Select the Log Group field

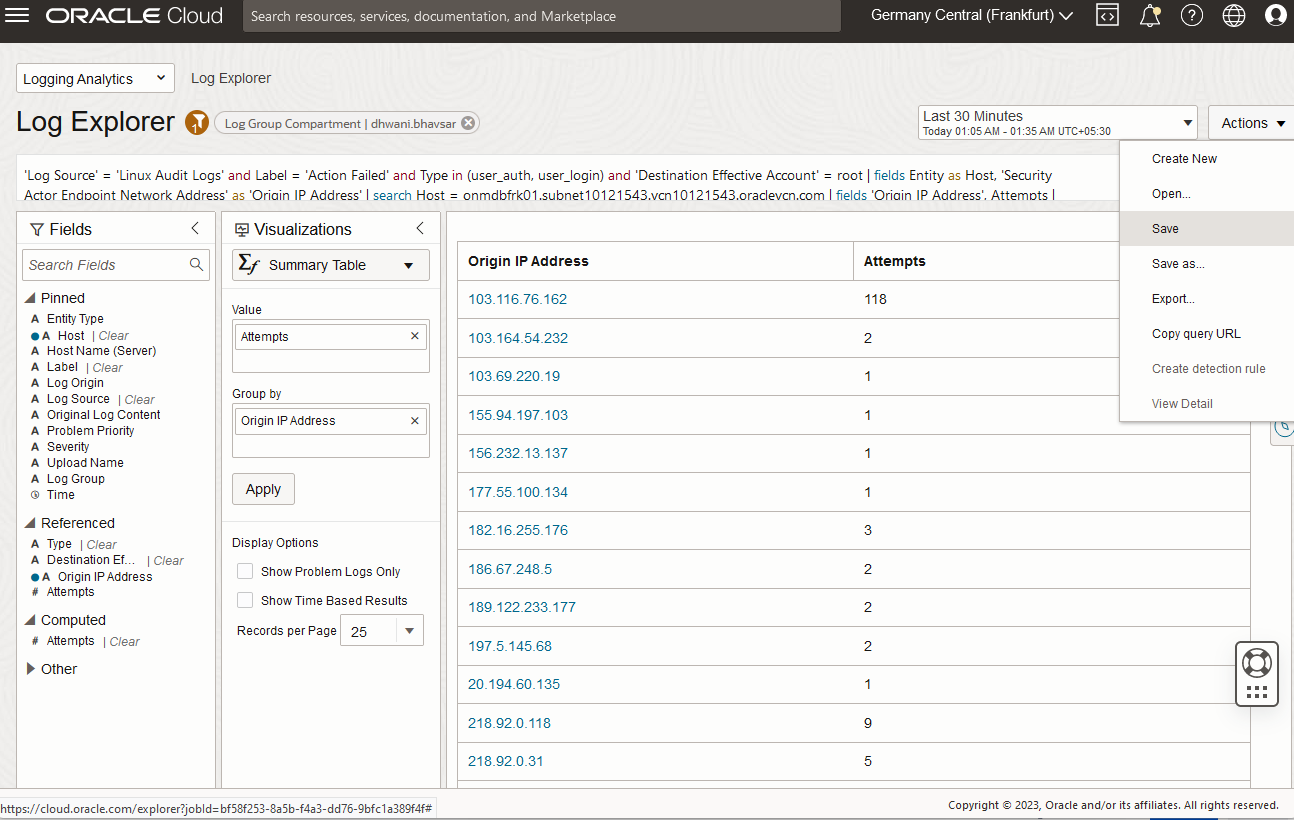(75, 479)
